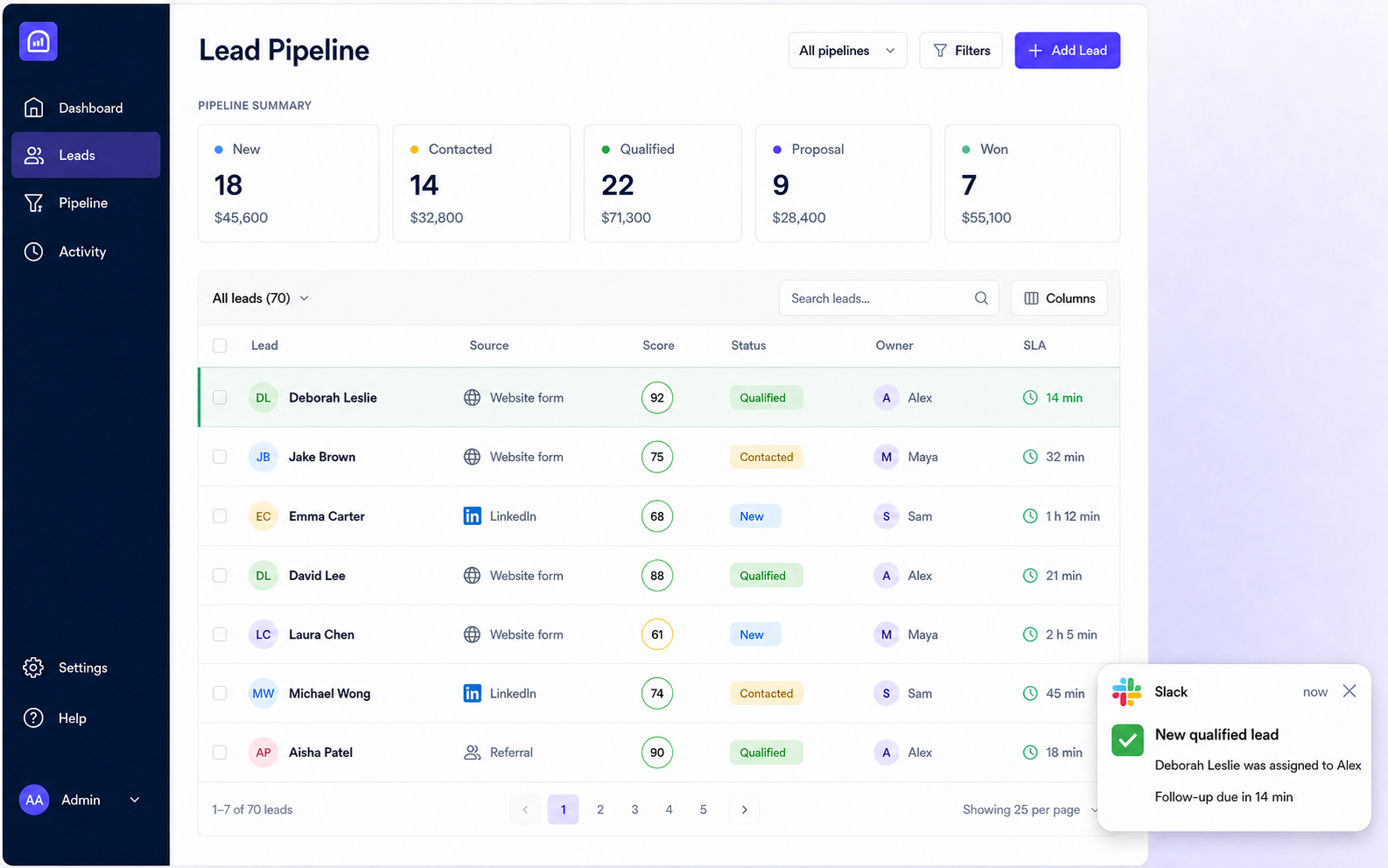Screen dimensions: 1388x868
Task: Select the Aisha Patel row checkbox
Action: point(220,752)
